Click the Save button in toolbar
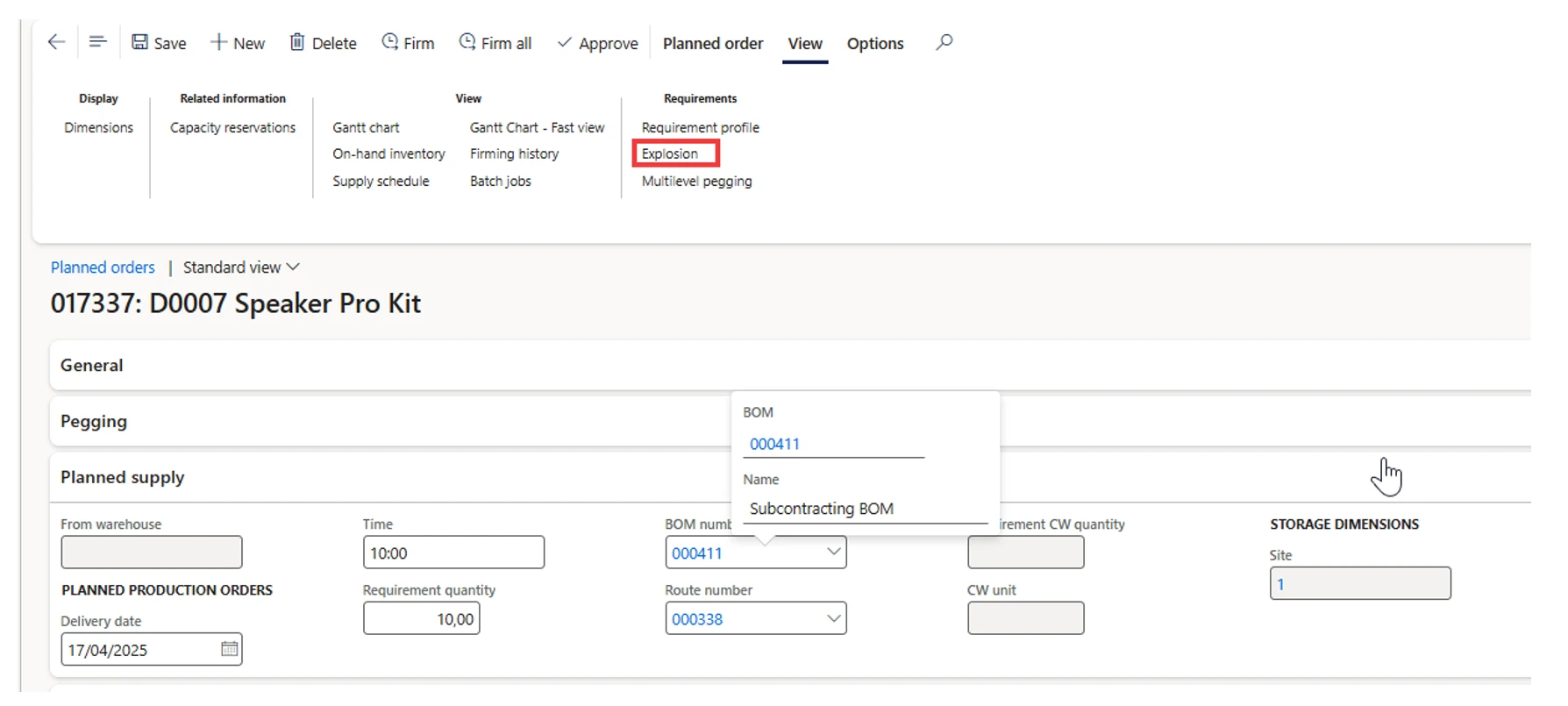Image resolution: width=1568 pixels, height=706 pixels. click(159, 43)
